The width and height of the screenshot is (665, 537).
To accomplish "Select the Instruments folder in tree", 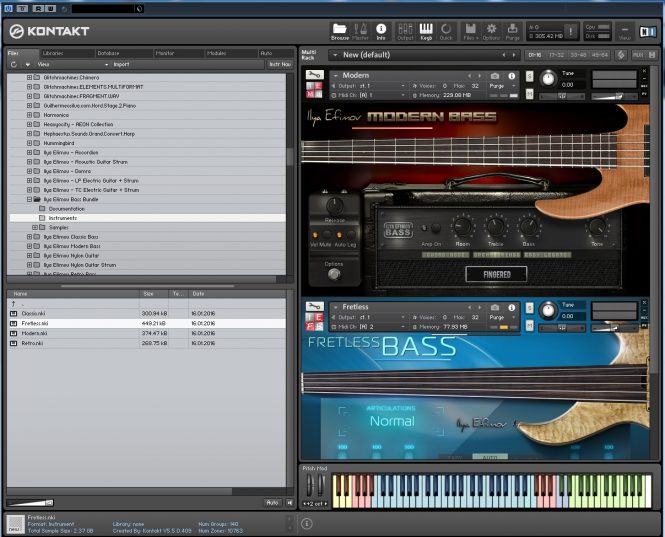I will click(x=146, y=218).
